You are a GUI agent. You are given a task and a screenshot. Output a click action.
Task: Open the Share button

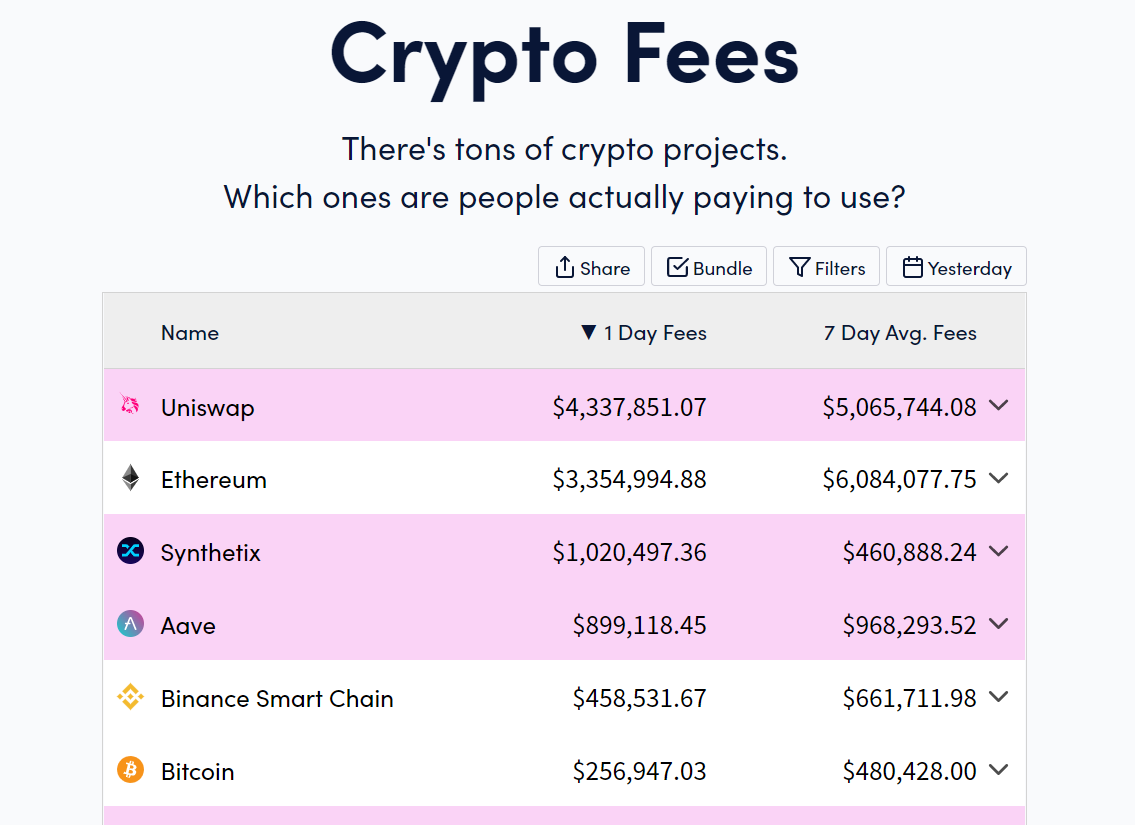592,267
